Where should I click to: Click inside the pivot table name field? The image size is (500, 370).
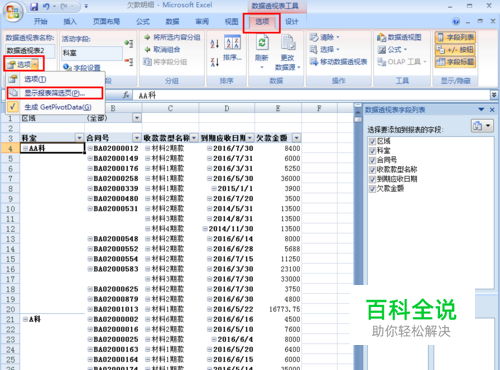[30, 50]
